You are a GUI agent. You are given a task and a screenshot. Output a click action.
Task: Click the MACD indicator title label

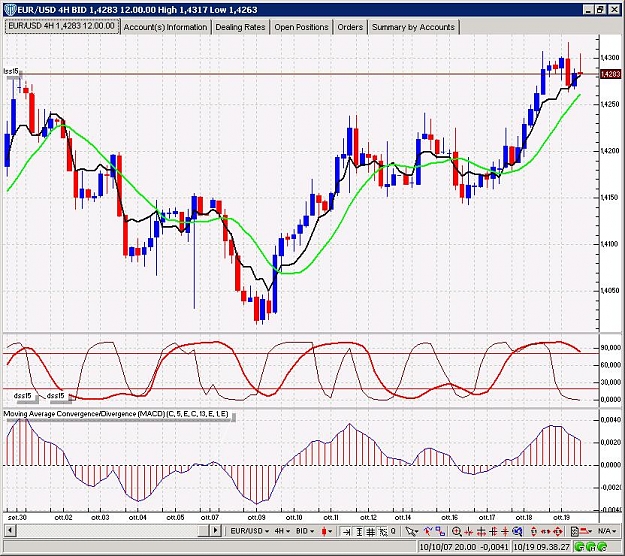(x=116, y=414)
